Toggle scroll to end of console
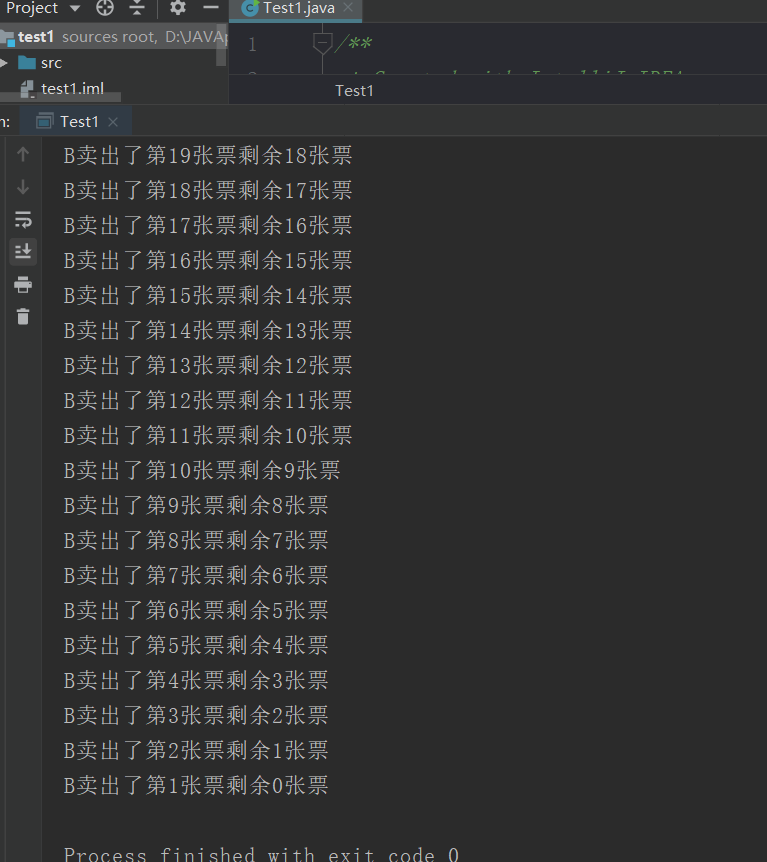767x862 pixels. point(23,252)
